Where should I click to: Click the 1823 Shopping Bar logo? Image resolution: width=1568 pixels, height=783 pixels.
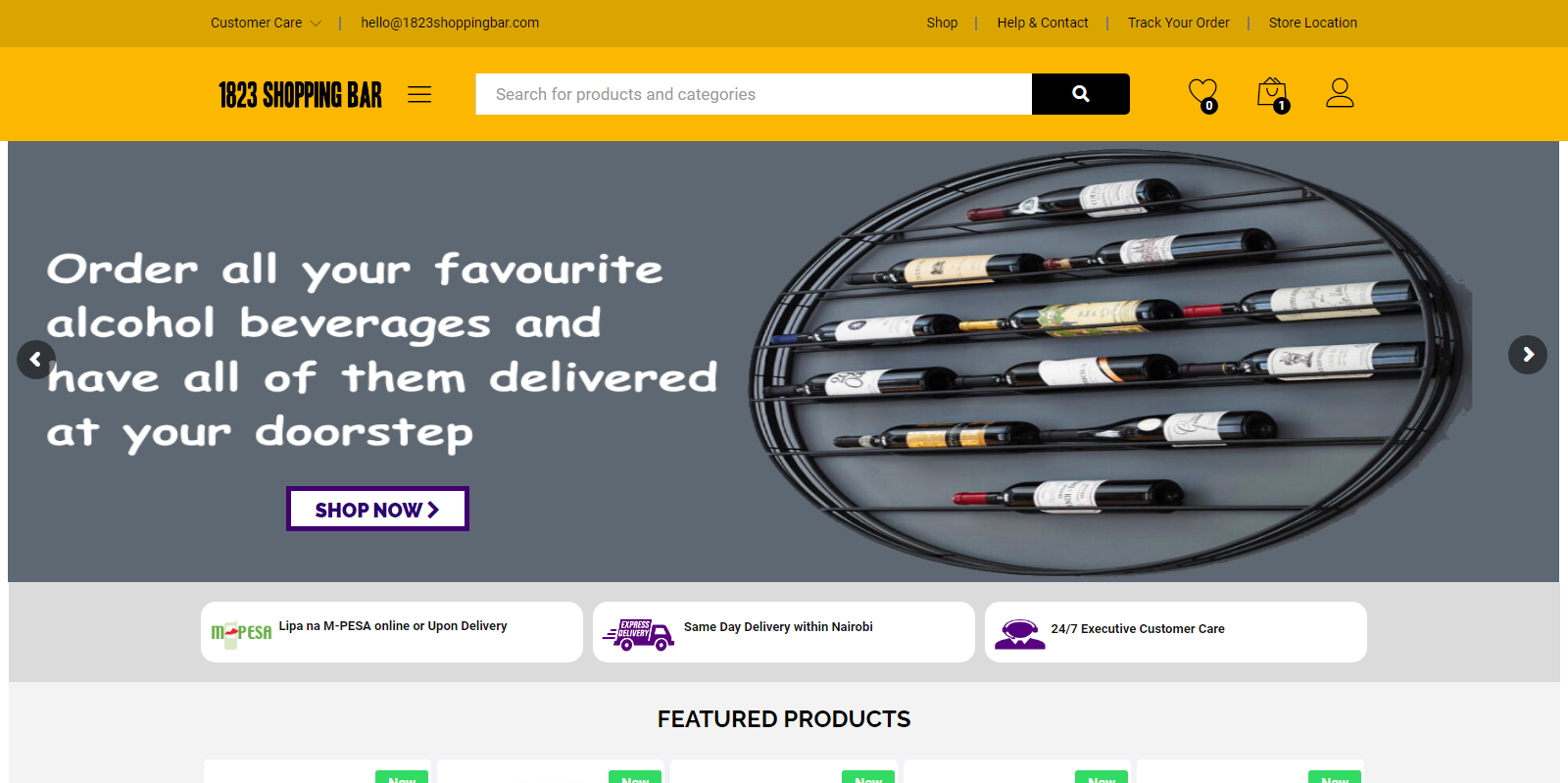300,95
